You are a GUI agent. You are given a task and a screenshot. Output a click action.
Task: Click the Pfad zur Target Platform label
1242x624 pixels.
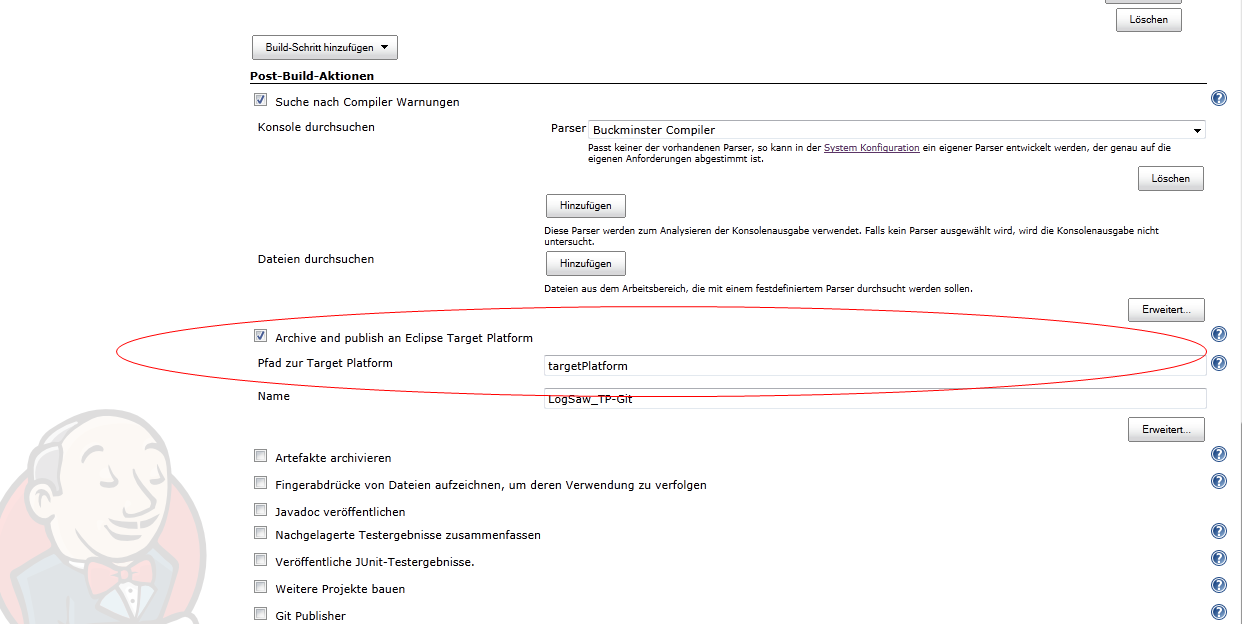click(x=325, y=363)
